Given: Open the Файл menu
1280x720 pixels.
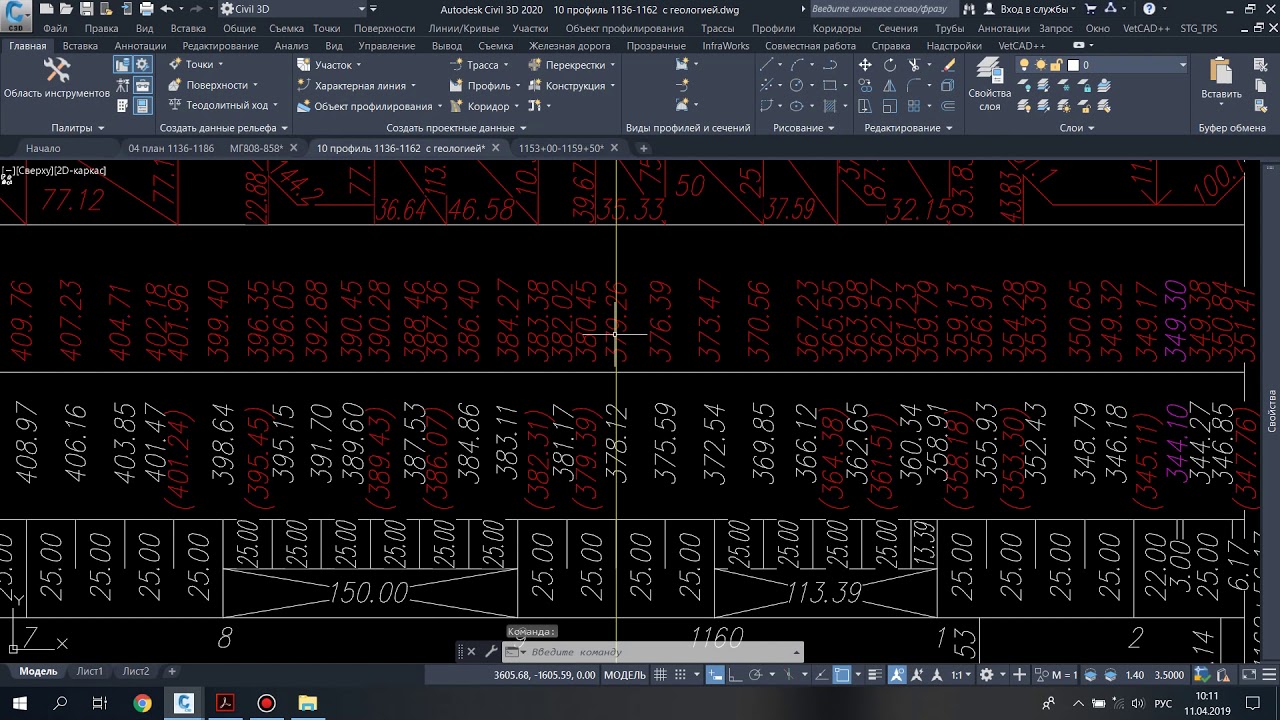Looking at the screenshot, I should pos(56,28).
